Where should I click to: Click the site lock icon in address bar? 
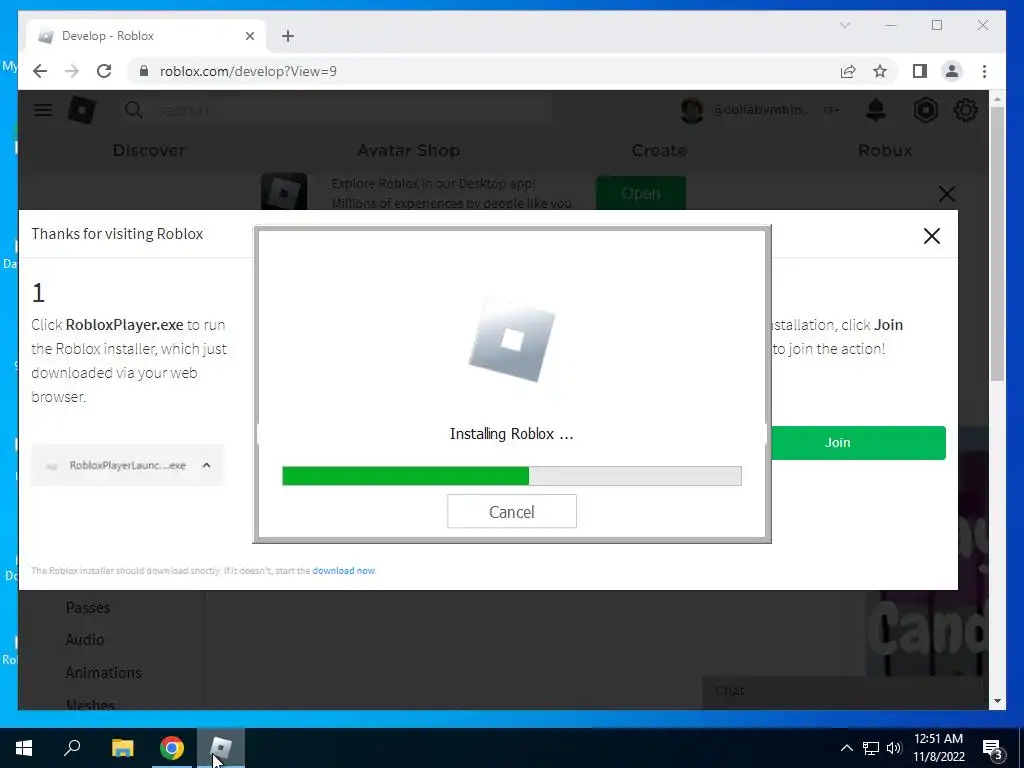pyautogui.click(x=144, y=71)
